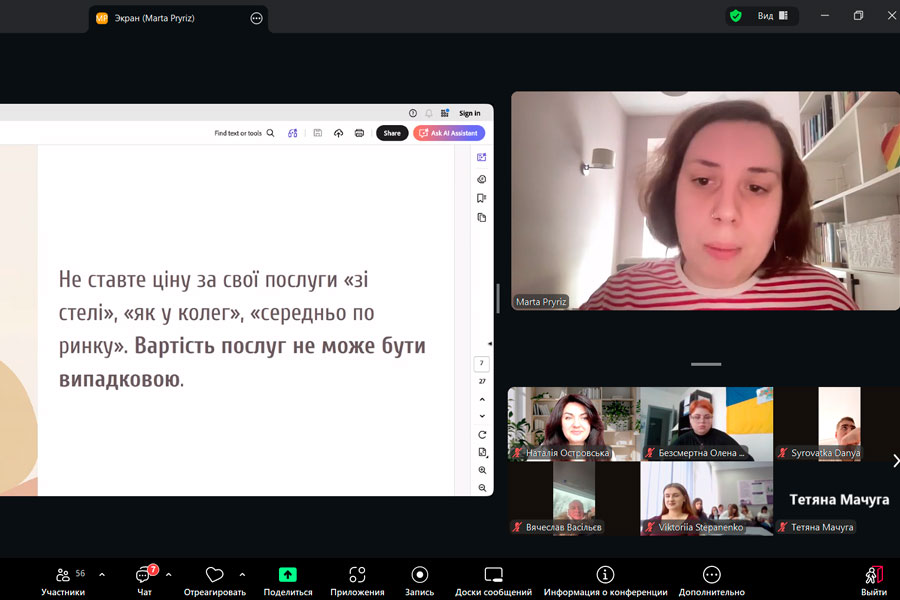Viewport: 900px width, 600px height.
Task: Select the Viktoriia Stepanenko video thumbnail
Action: pos(707,498)
